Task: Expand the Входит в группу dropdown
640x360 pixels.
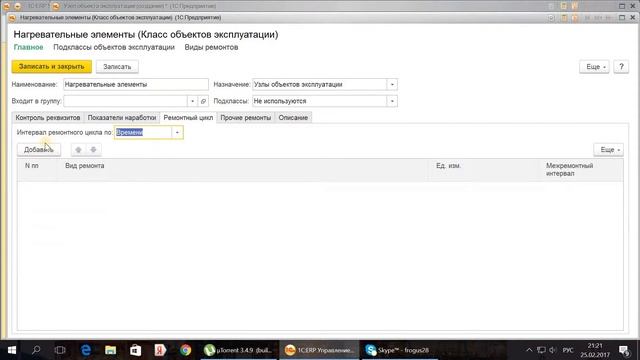Action: pos(192,101)
